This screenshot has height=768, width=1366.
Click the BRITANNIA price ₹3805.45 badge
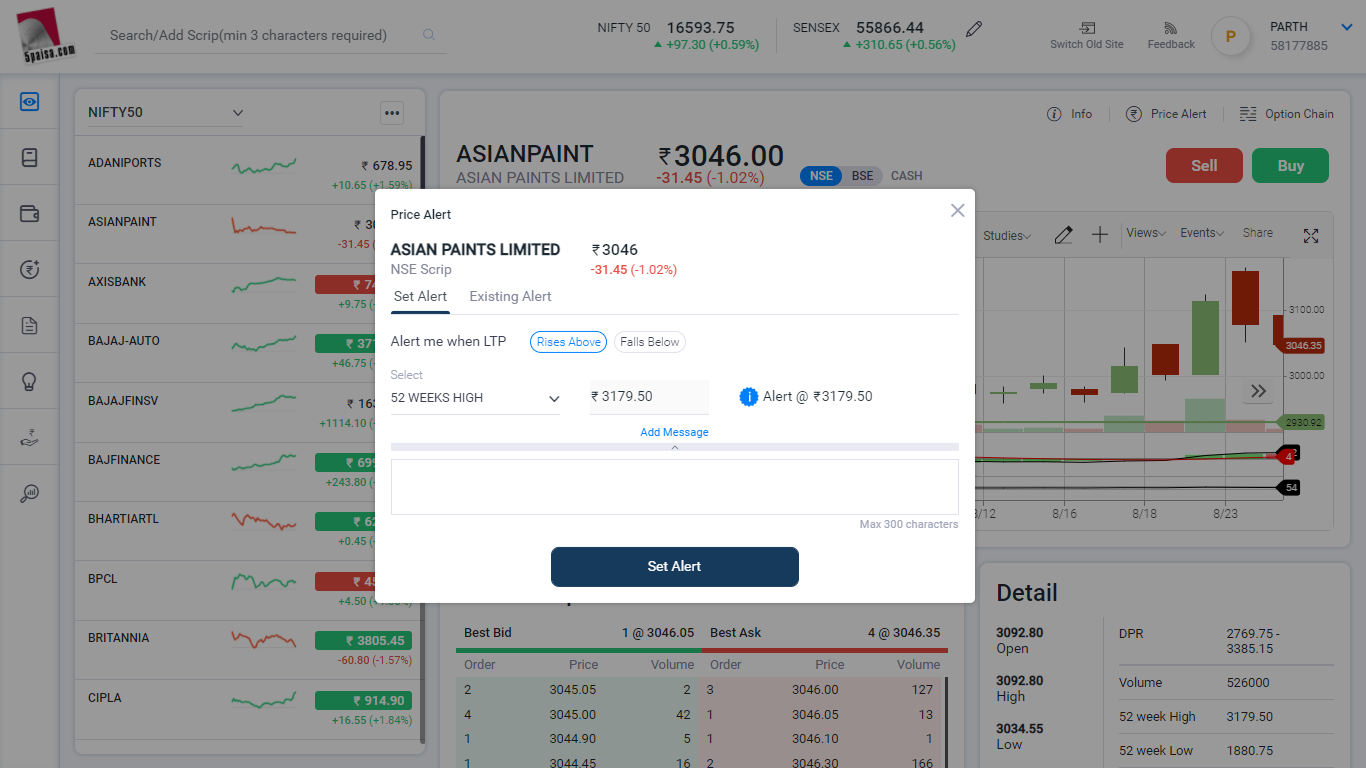coord(363,641)
